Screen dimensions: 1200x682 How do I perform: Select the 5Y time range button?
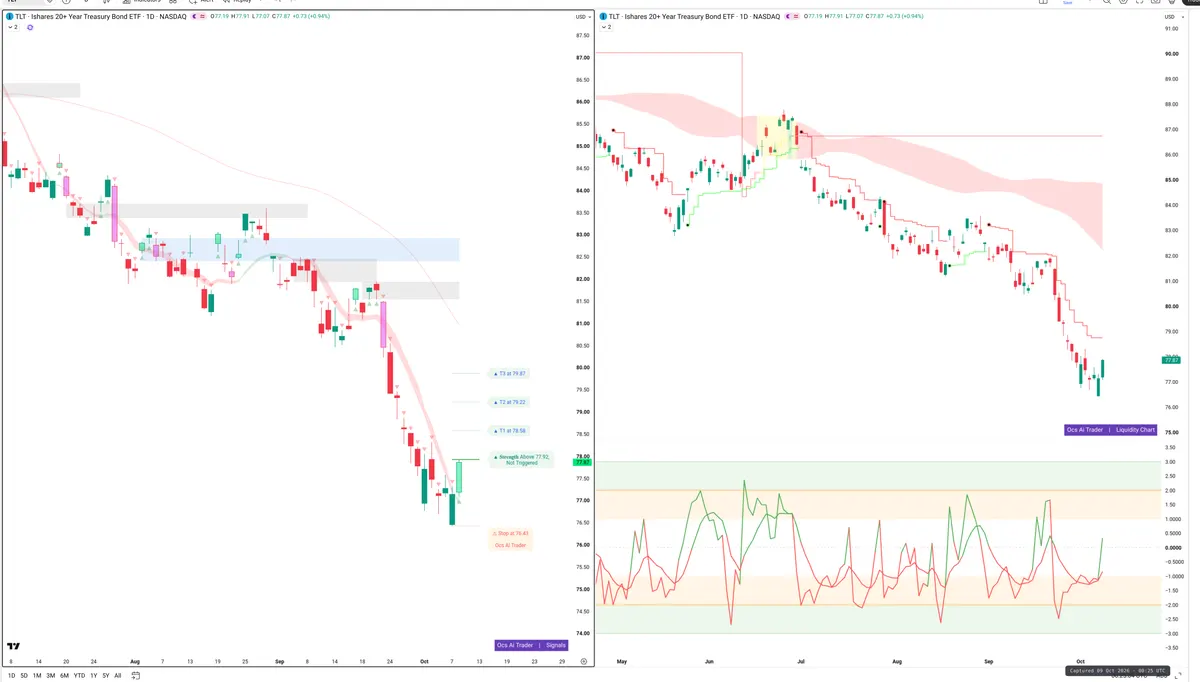pos(105,675)
